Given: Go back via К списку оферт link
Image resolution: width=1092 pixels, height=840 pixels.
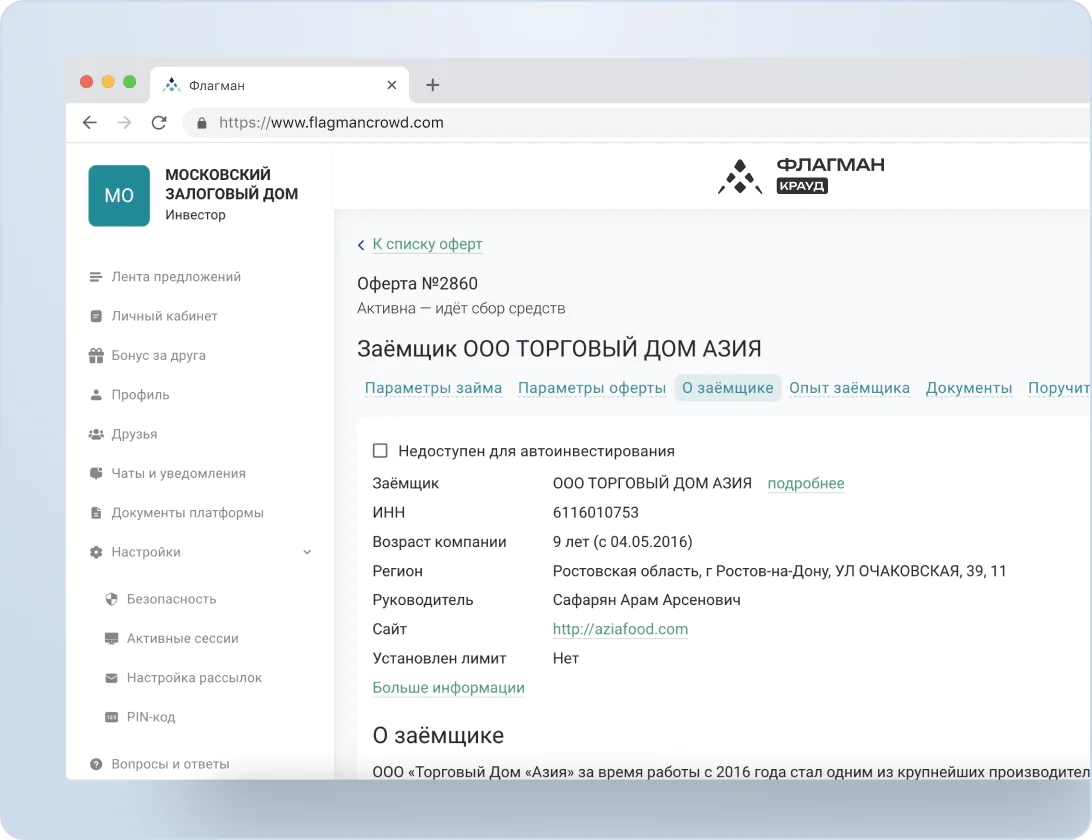Looking at the screenshot, I should point(426,244).
